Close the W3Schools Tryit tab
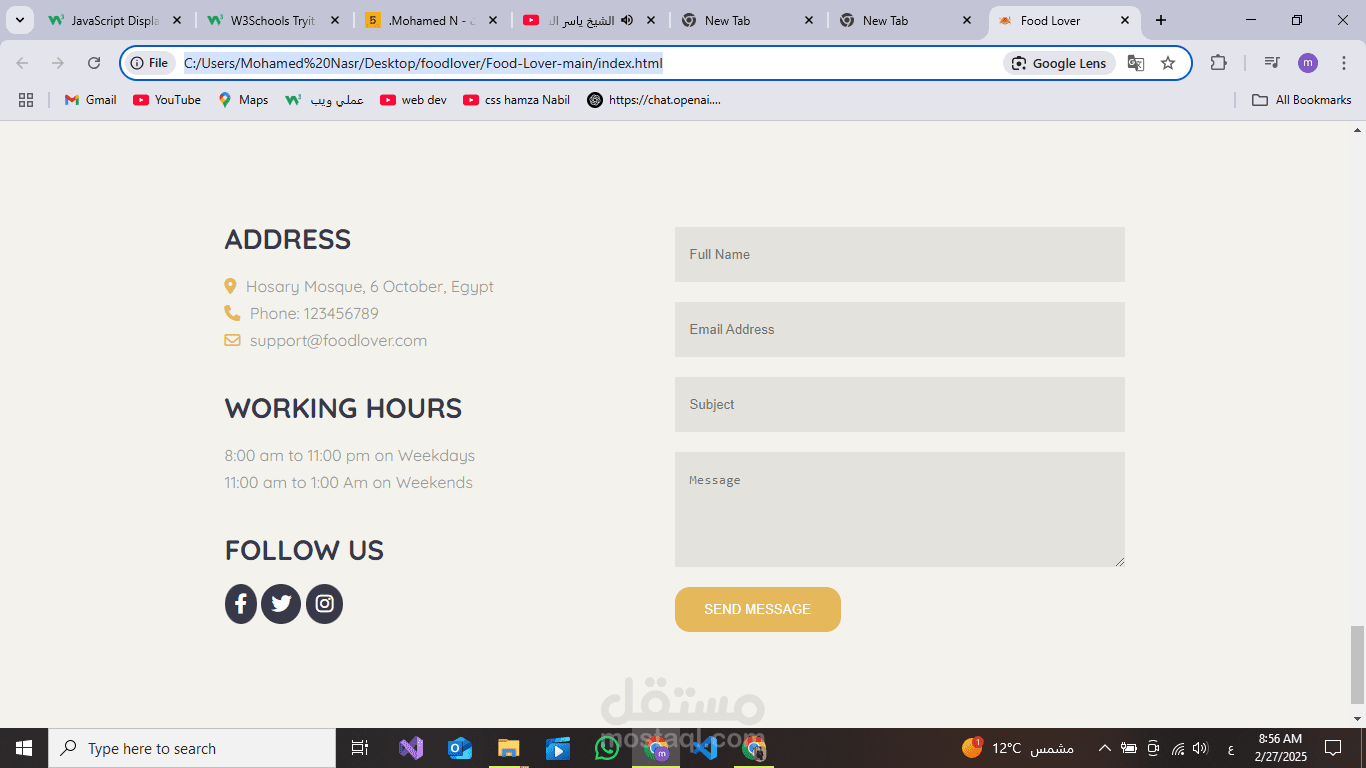This screenshot has height=768, width=1366. tap(335, 20)
